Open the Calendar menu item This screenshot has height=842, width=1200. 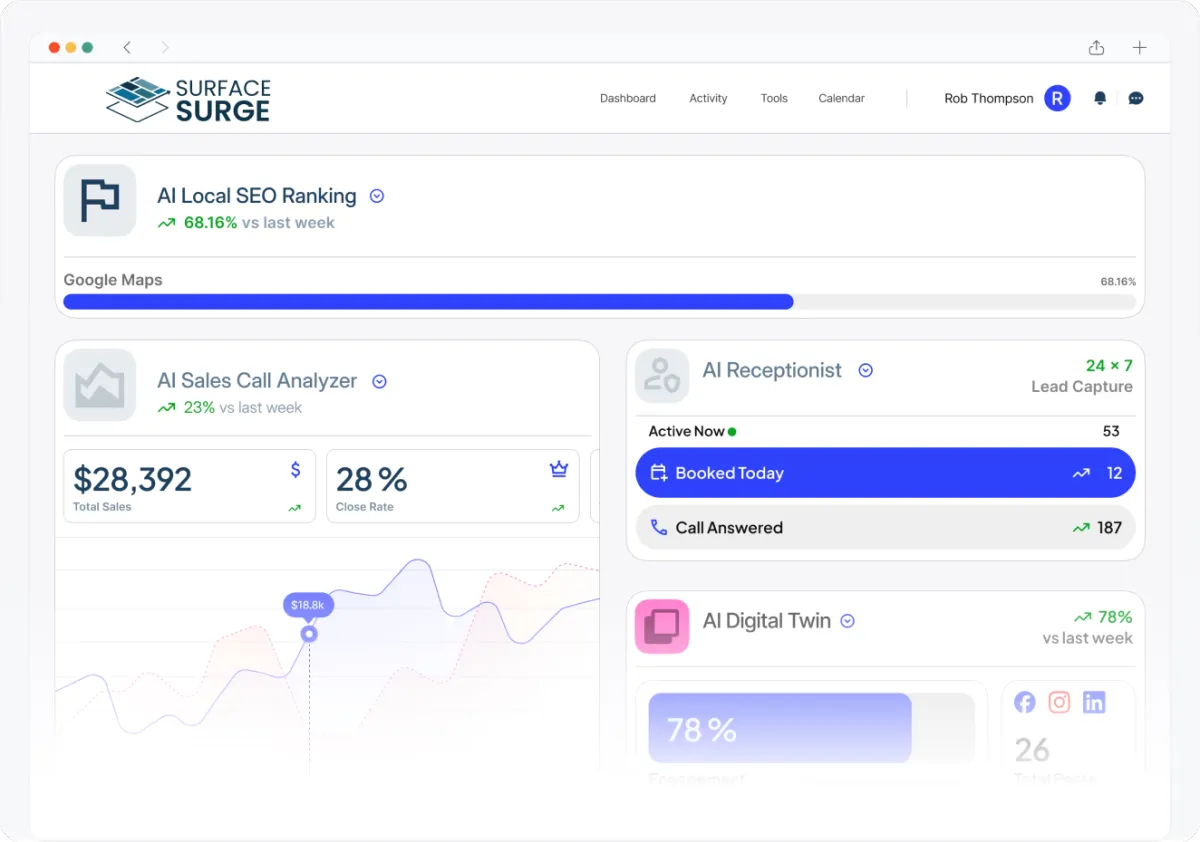click(x=841, y=98)
